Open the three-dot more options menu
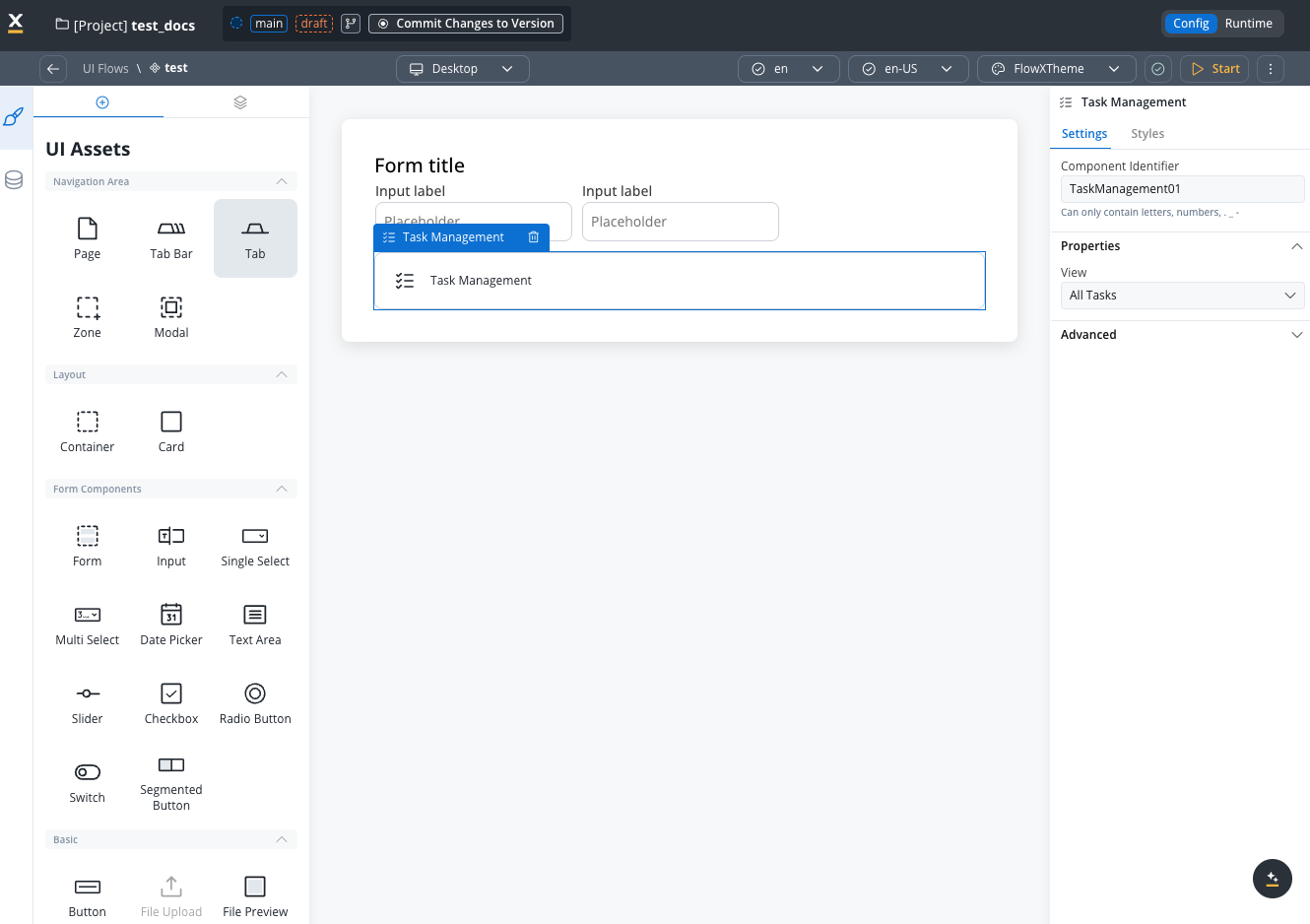Image resolution: width=1310 pixels, height=924 pixels. point(1271,69)
